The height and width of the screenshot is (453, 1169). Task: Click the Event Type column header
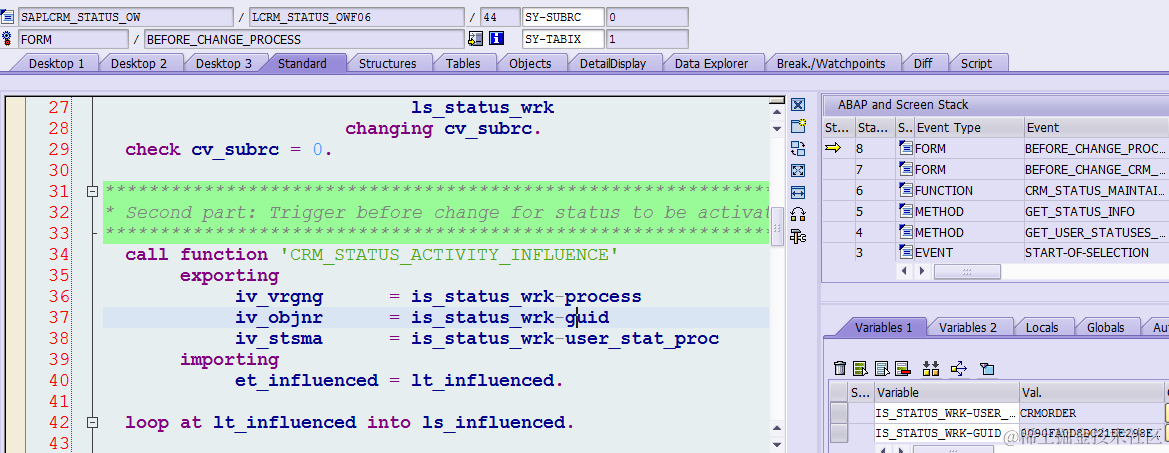click(968, 127)
